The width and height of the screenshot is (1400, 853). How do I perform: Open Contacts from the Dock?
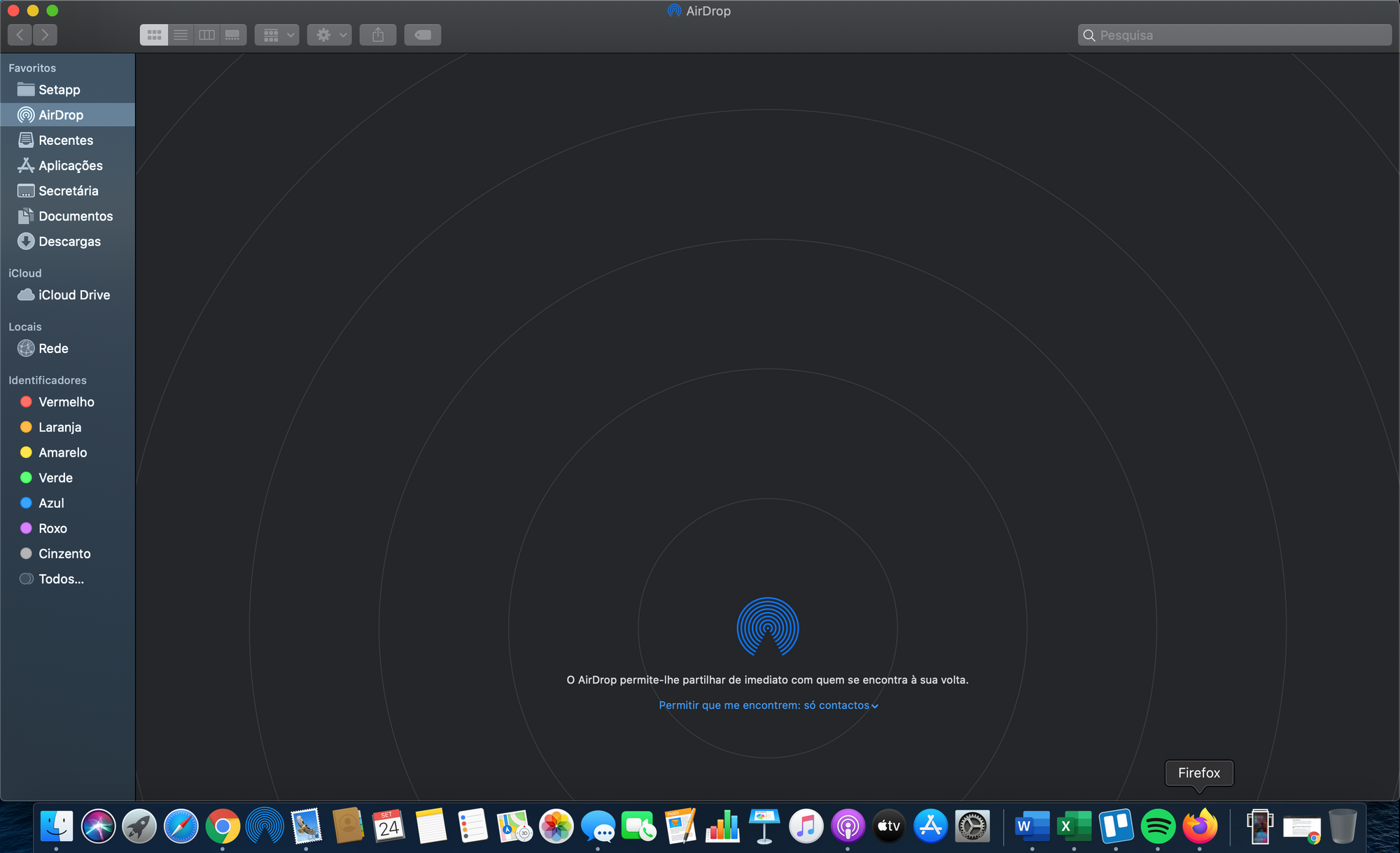[x=348, y=826]
